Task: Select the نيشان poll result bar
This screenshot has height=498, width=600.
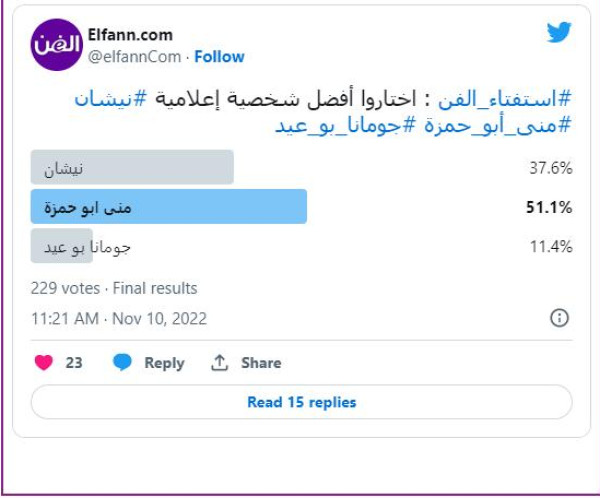Action: point(132,168)
